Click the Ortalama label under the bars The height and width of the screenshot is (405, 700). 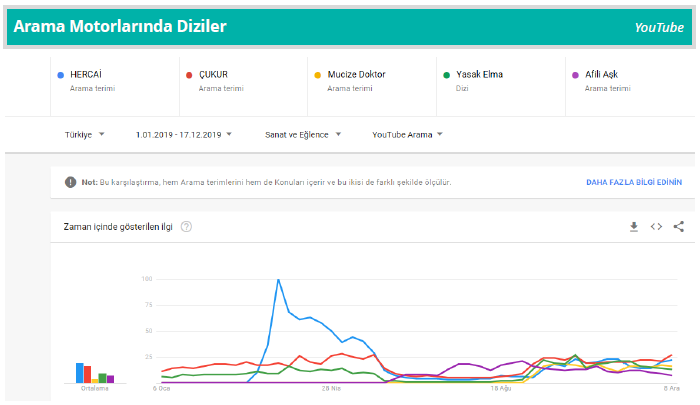pyautogui.click(x=95, y=388)
